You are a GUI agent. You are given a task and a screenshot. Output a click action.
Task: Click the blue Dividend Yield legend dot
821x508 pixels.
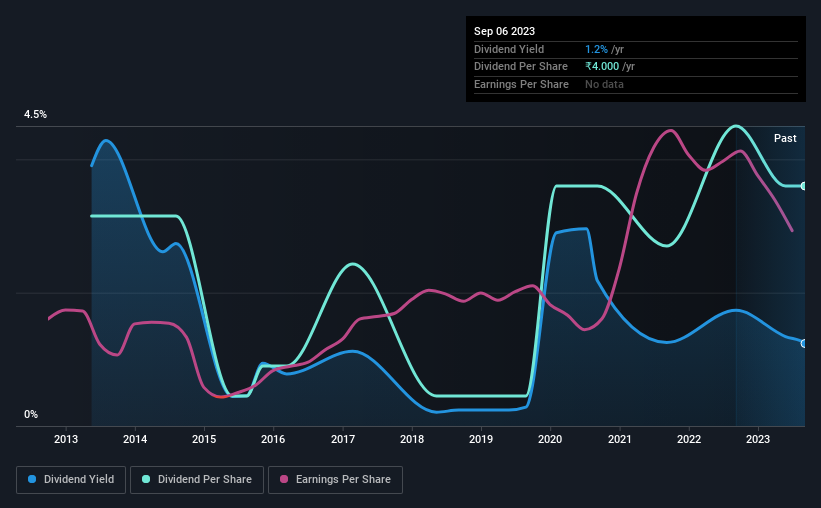coord(32,479)
